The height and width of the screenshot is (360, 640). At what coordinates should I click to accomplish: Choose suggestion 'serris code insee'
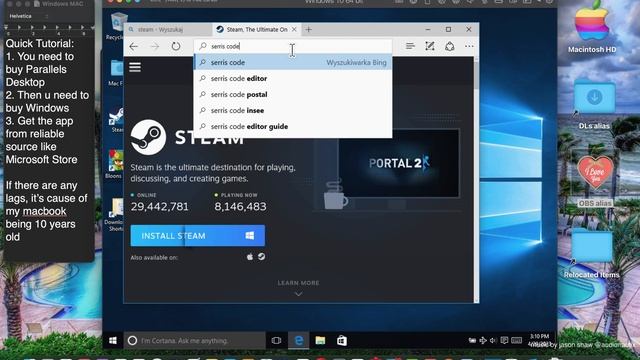293,111
